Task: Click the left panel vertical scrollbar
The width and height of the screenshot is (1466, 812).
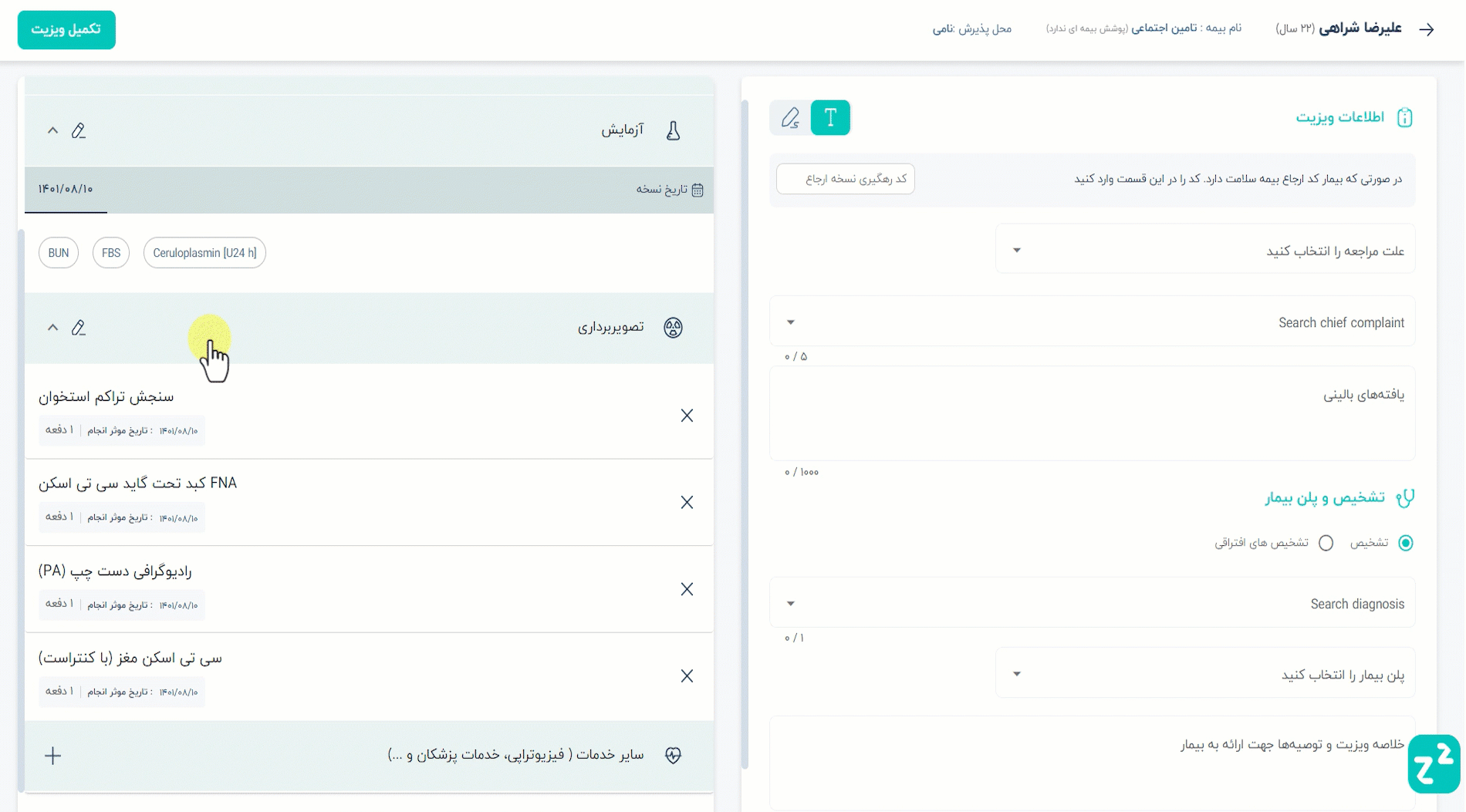Action: tap(21, 509)
